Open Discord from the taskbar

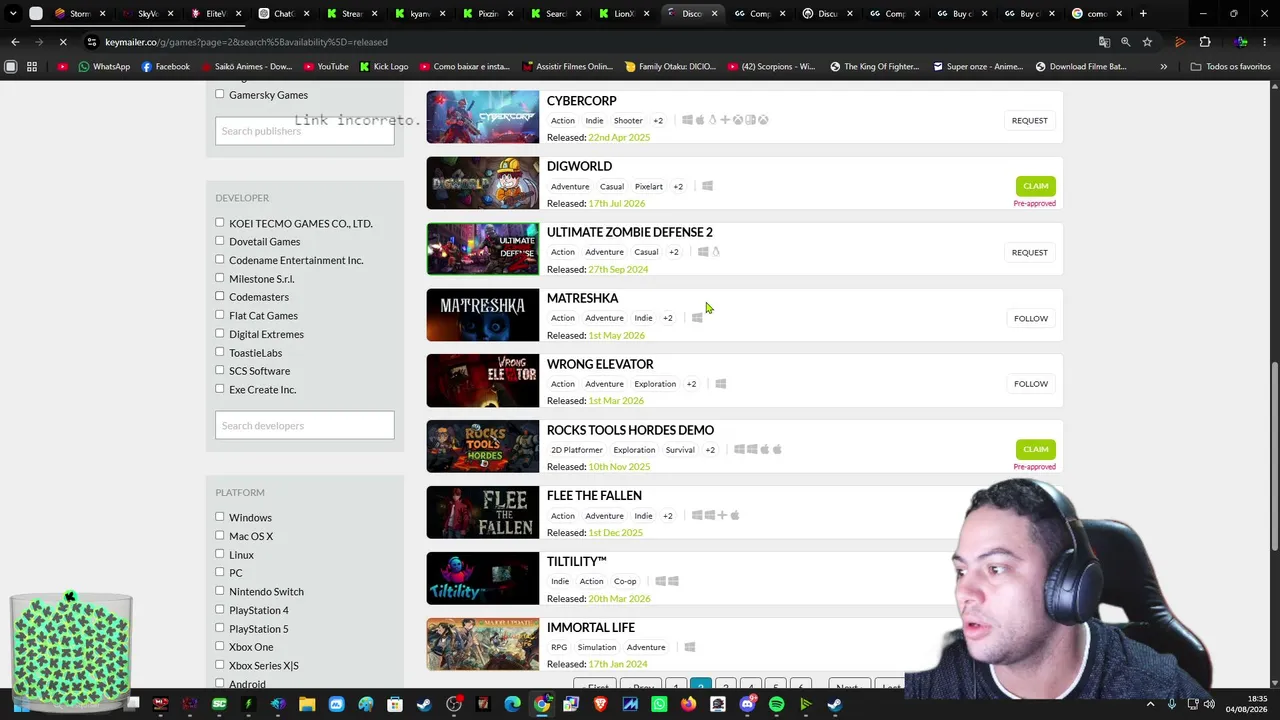tap(748, 704)
